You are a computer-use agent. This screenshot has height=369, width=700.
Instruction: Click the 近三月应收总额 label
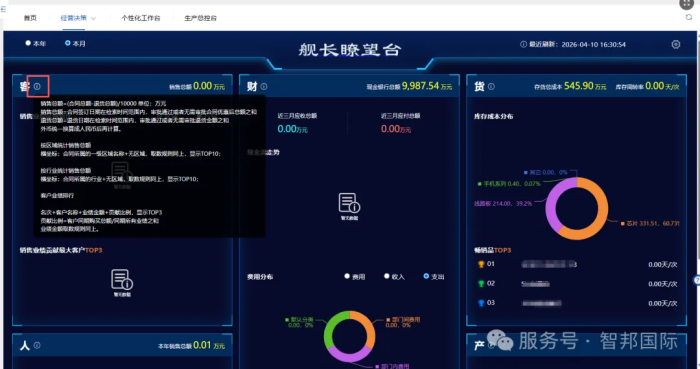coord(297,116)
